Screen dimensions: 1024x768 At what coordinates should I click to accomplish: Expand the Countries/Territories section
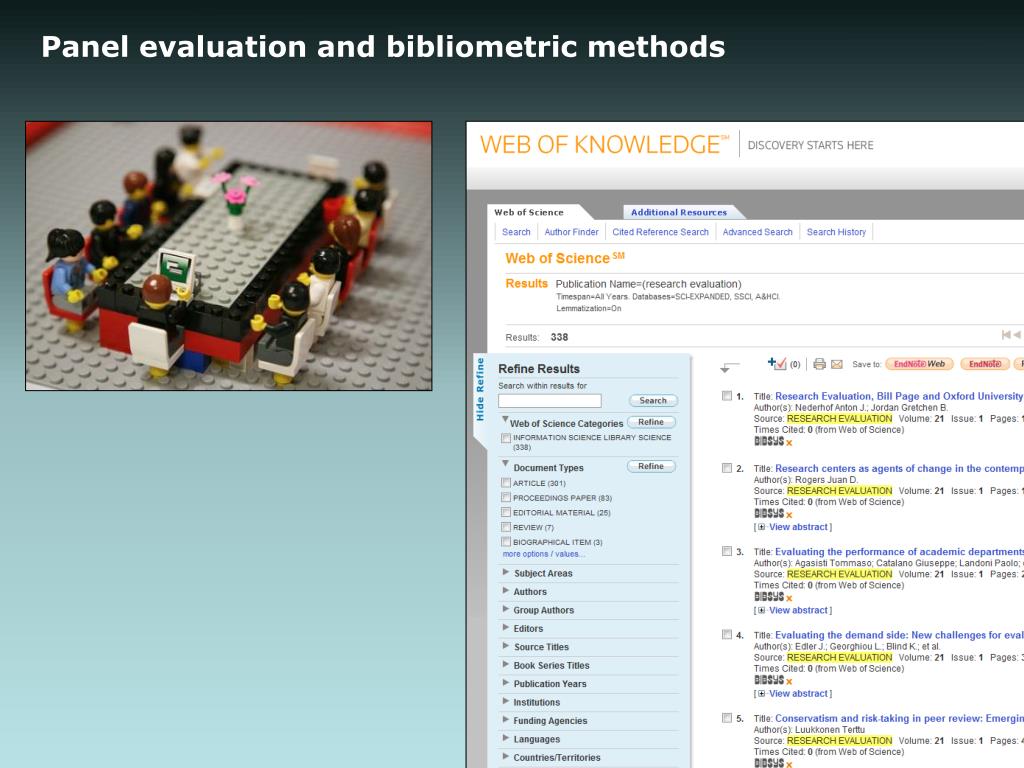(x=505, y=756)
